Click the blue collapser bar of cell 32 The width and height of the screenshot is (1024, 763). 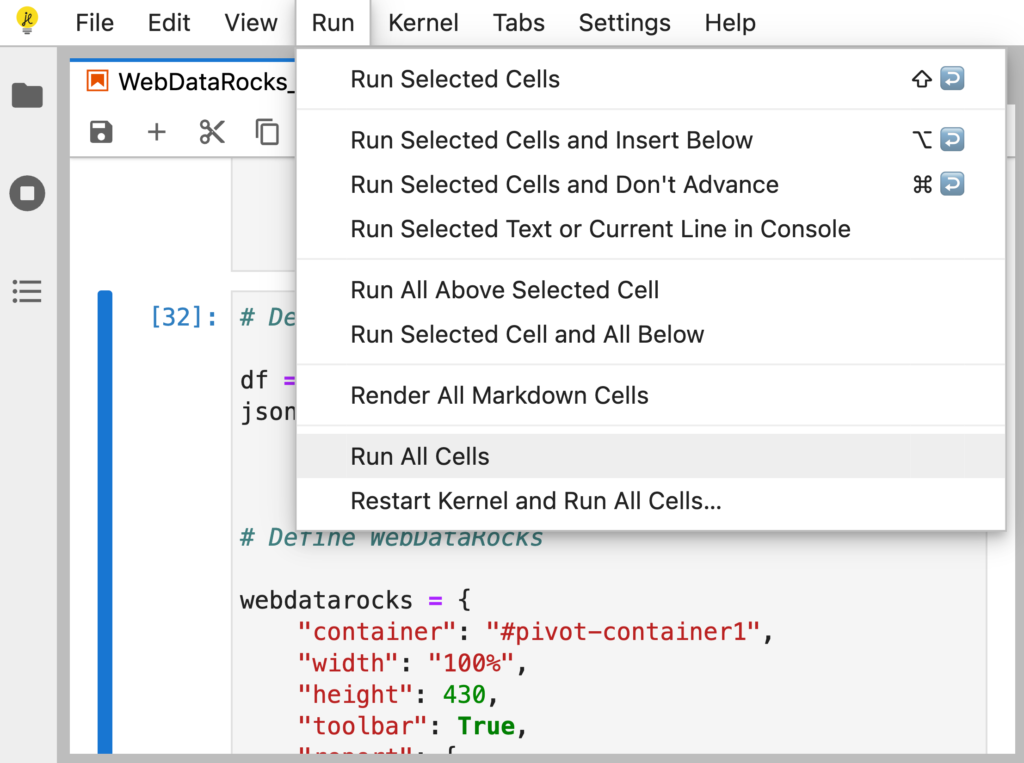[105, 520]
